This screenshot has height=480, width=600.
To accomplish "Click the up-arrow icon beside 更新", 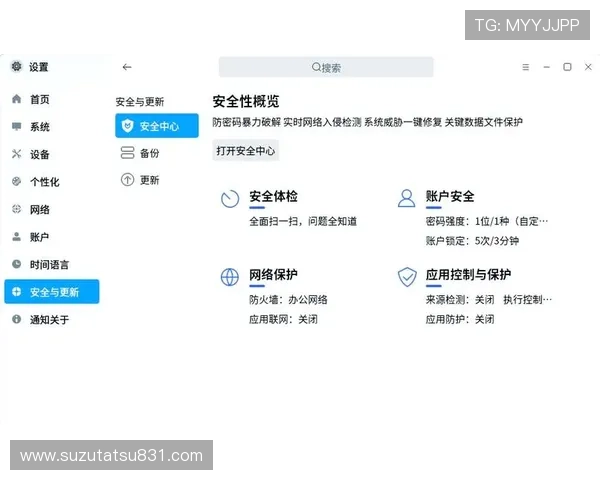I will 127,180.
